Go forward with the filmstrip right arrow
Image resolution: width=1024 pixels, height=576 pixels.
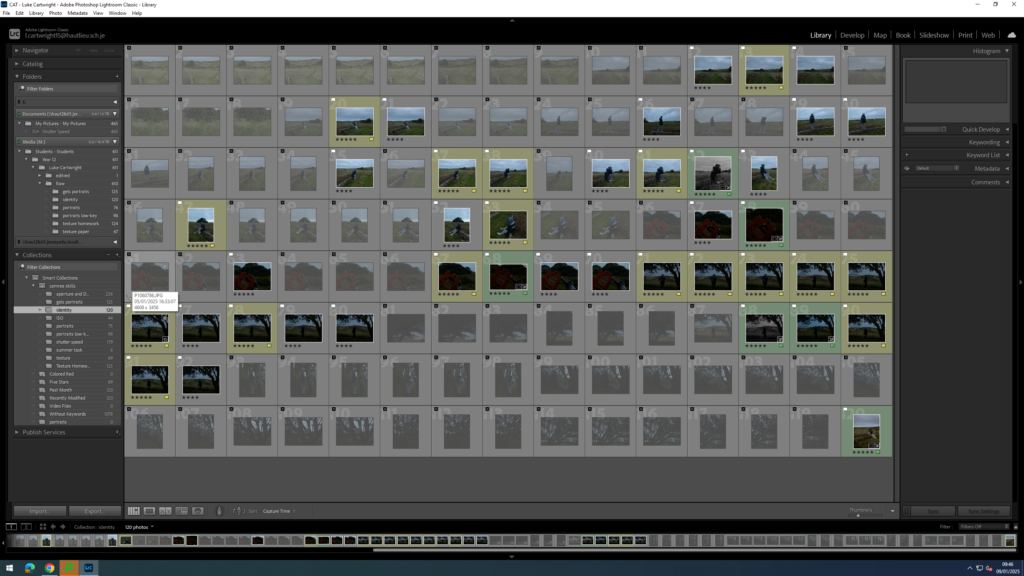point(63,526)
